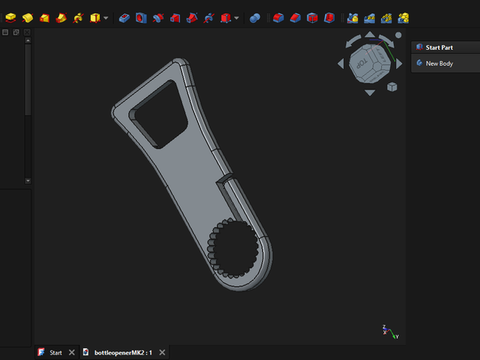Select the Subtractive Primitive red box tool
The image size is (480, 360).
[x=226, y=18]
